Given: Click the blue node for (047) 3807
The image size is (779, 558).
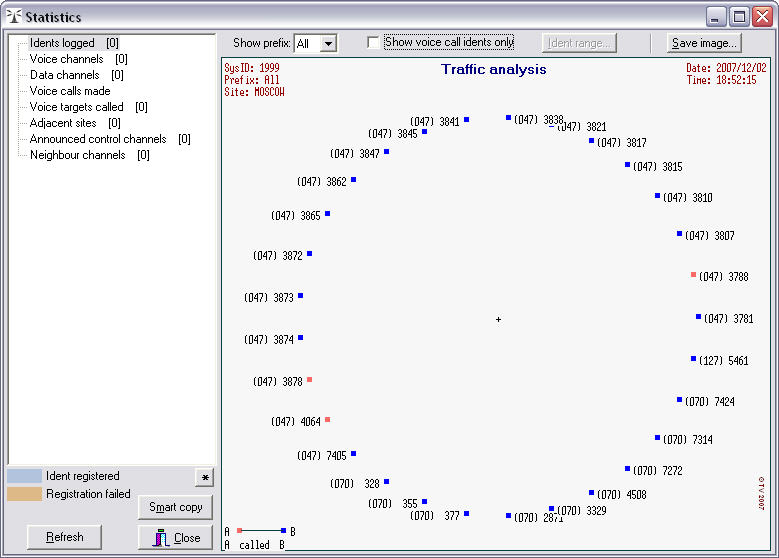Looking at the screenshot, I should pos(679,234).
